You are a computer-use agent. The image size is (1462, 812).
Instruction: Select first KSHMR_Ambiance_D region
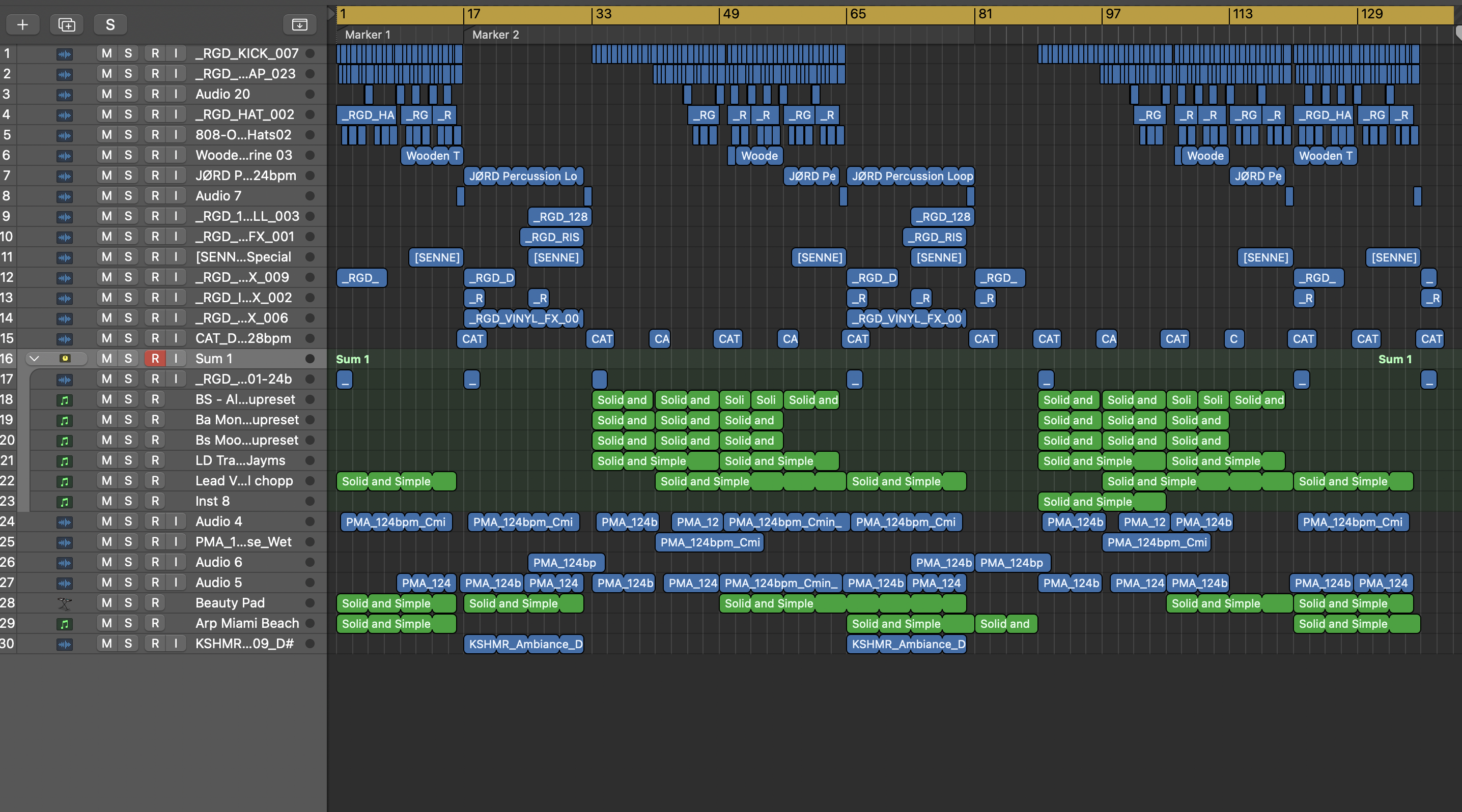523,644
